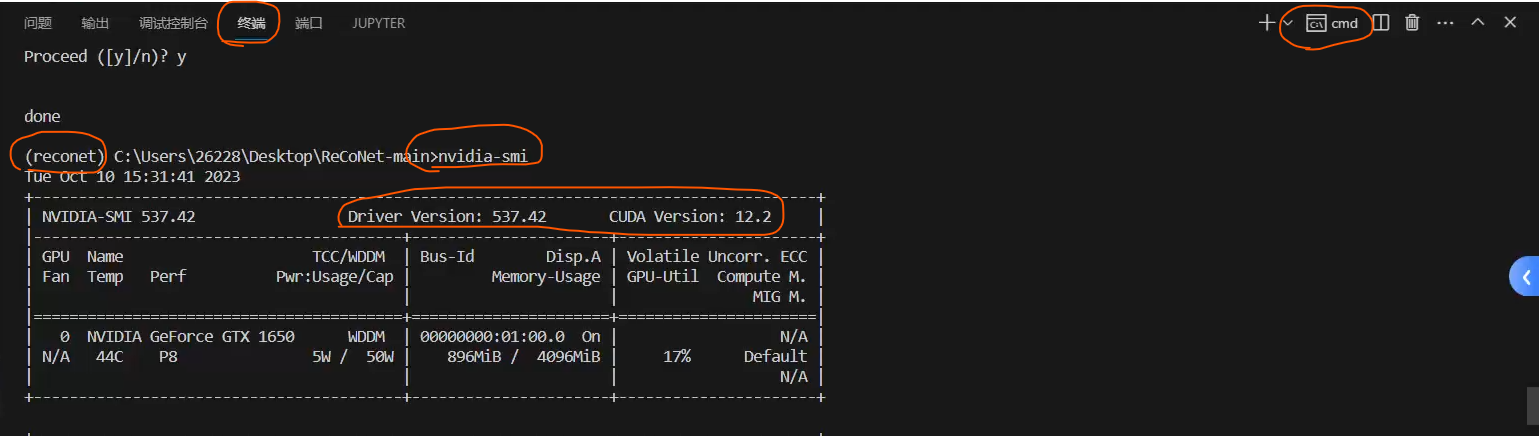Image resolution: width=1539 pixels, height=436 pixels.
Task: Click the Tue Oct 10 15:31:41 2023 timestamp
Action: pyautogui.click(x=132, y=176)
